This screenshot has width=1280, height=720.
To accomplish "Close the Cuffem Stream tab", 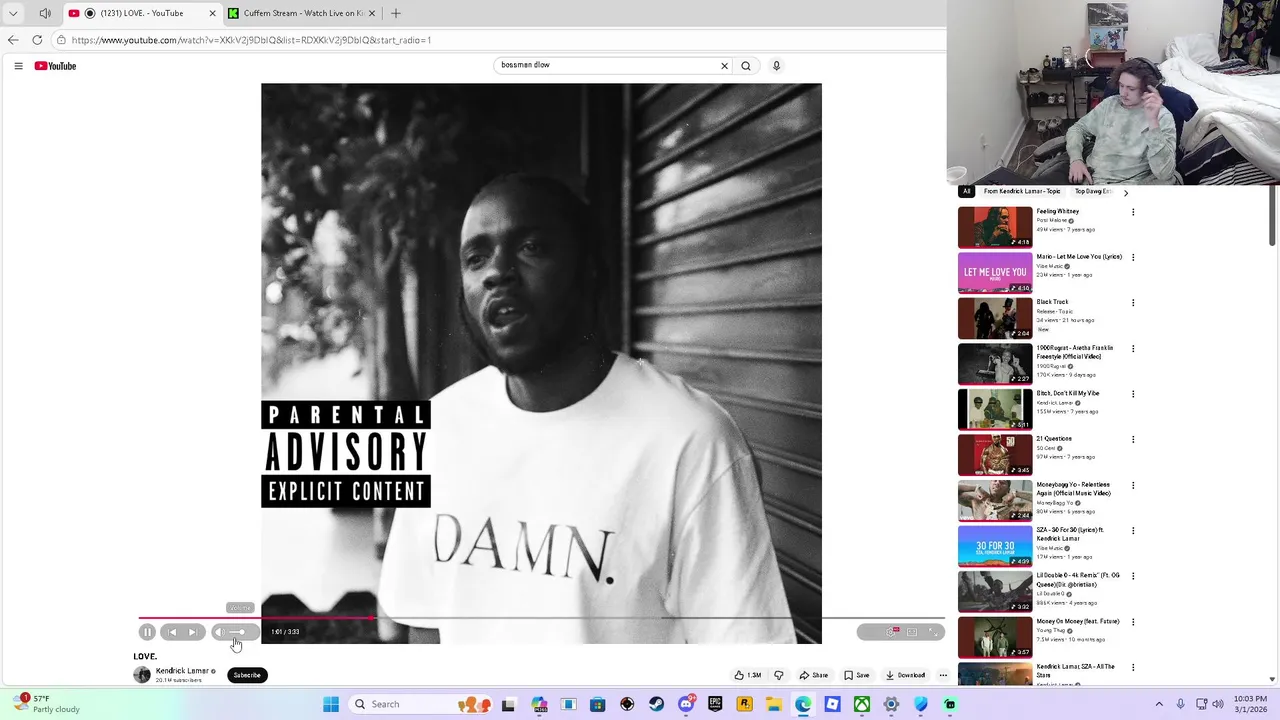I will (x=372, y=13).
